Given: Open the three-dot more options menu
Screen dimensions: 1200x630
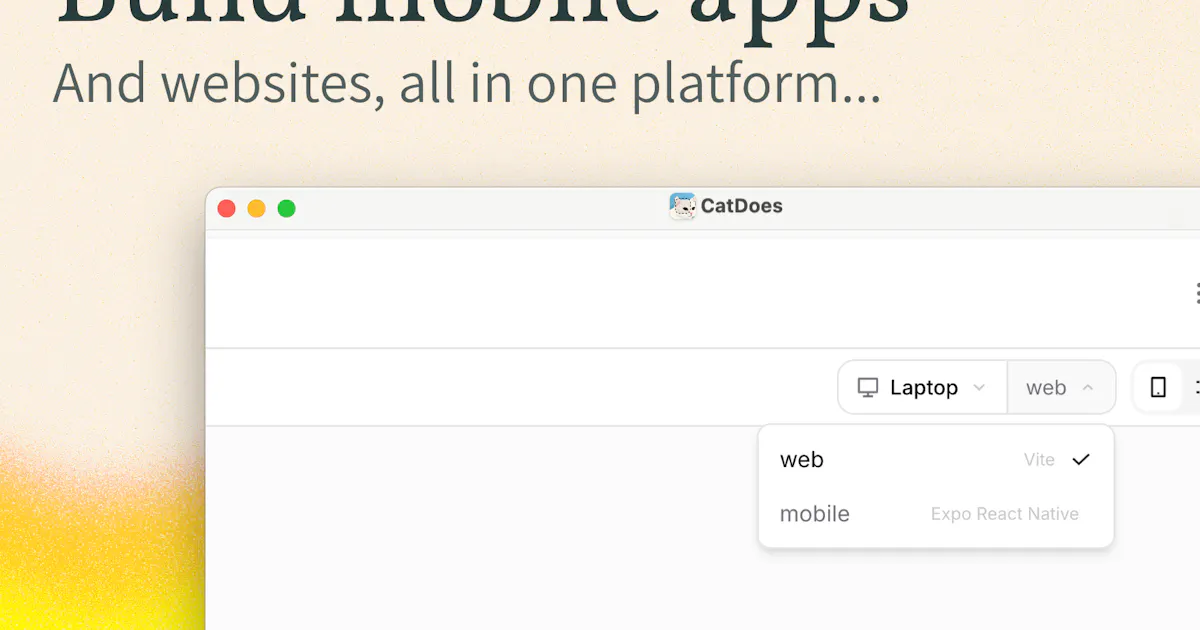Looking at the screenshot, I should pyautogui.click(x=1197, y=293).
